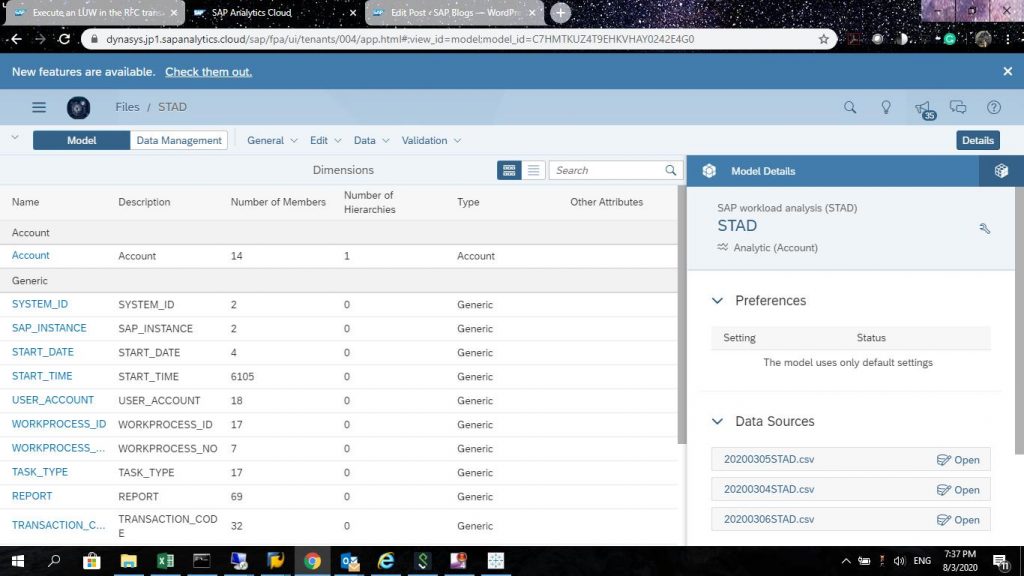
Task: Open the TRANSACTION_C... dimension
Action: pos(59,525)
